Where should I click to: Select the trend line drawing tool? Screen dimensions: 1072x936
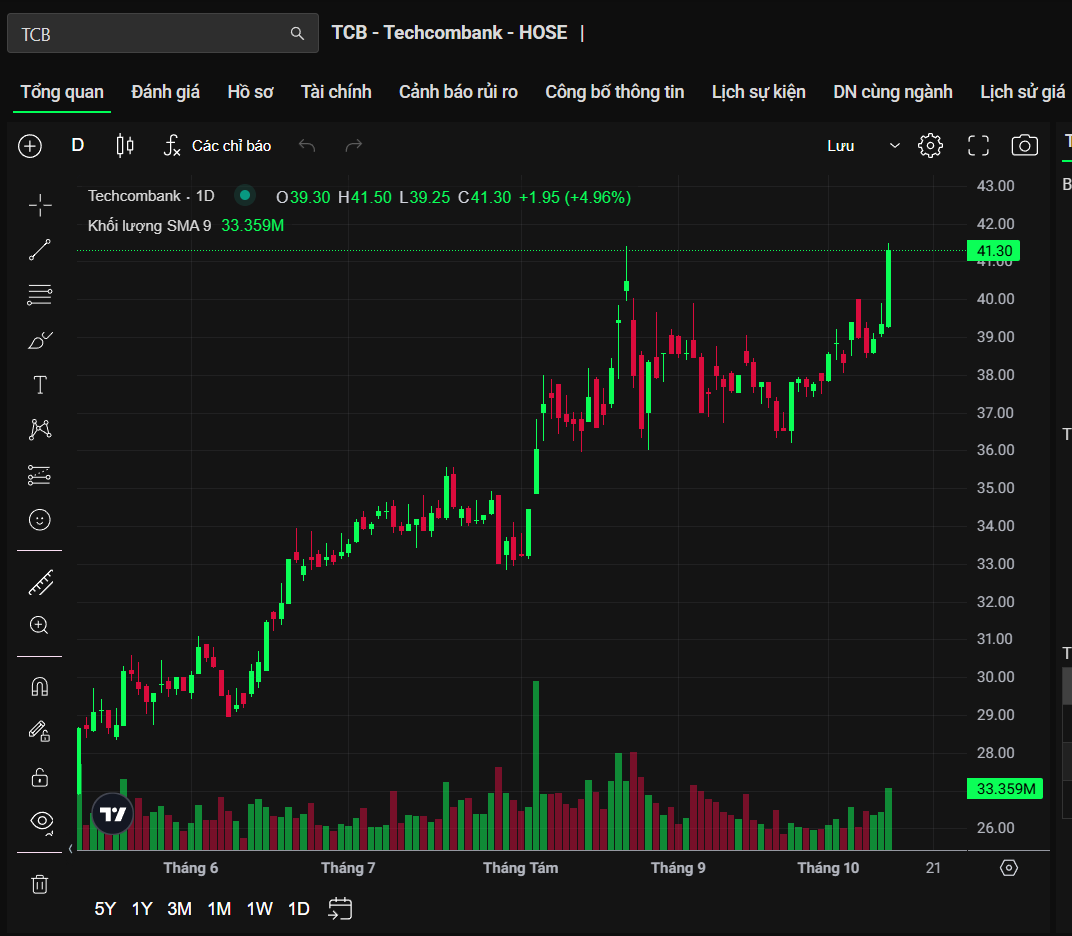pos(40,250)
